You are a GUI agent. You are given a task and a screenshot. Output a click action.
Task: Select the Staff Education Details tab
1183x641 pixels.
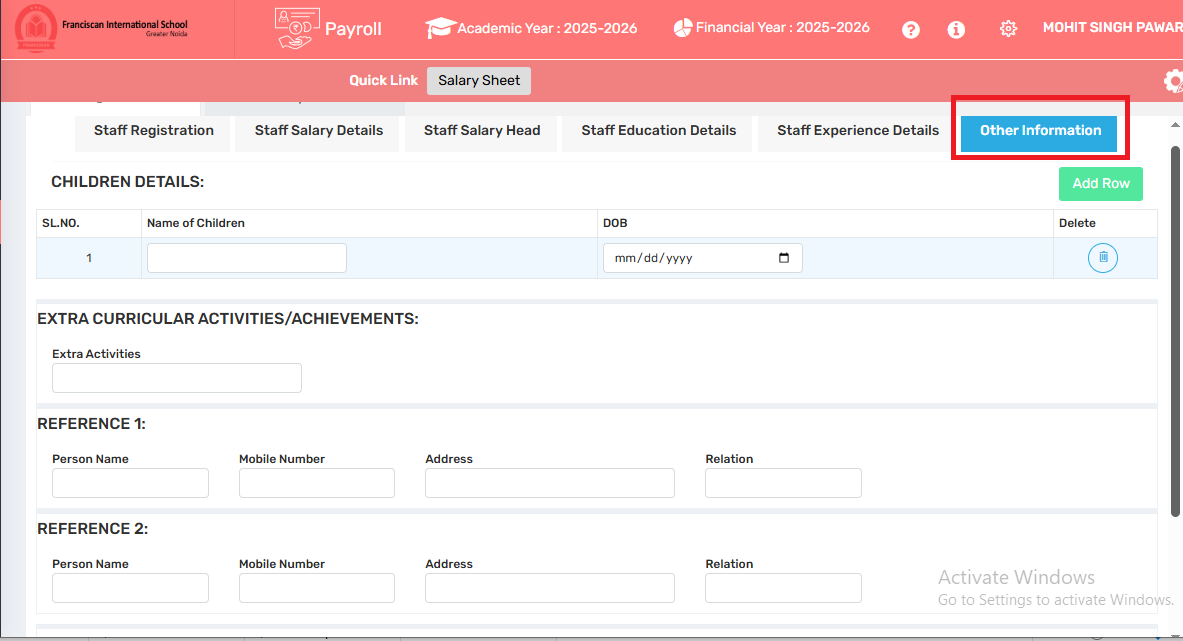659,130
